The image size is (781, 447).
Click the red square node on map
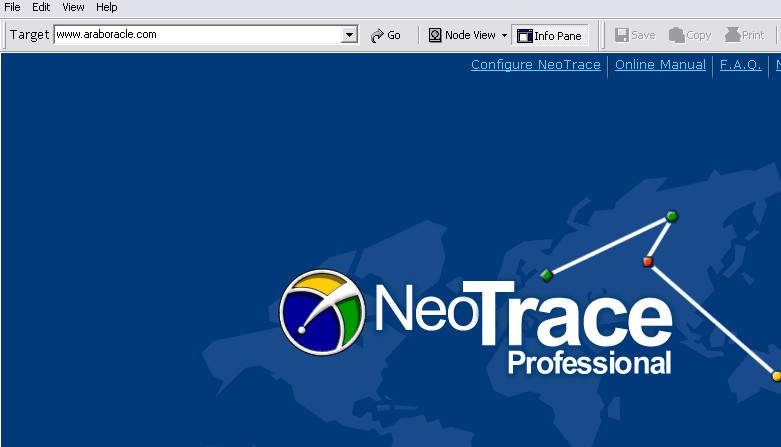647,262
